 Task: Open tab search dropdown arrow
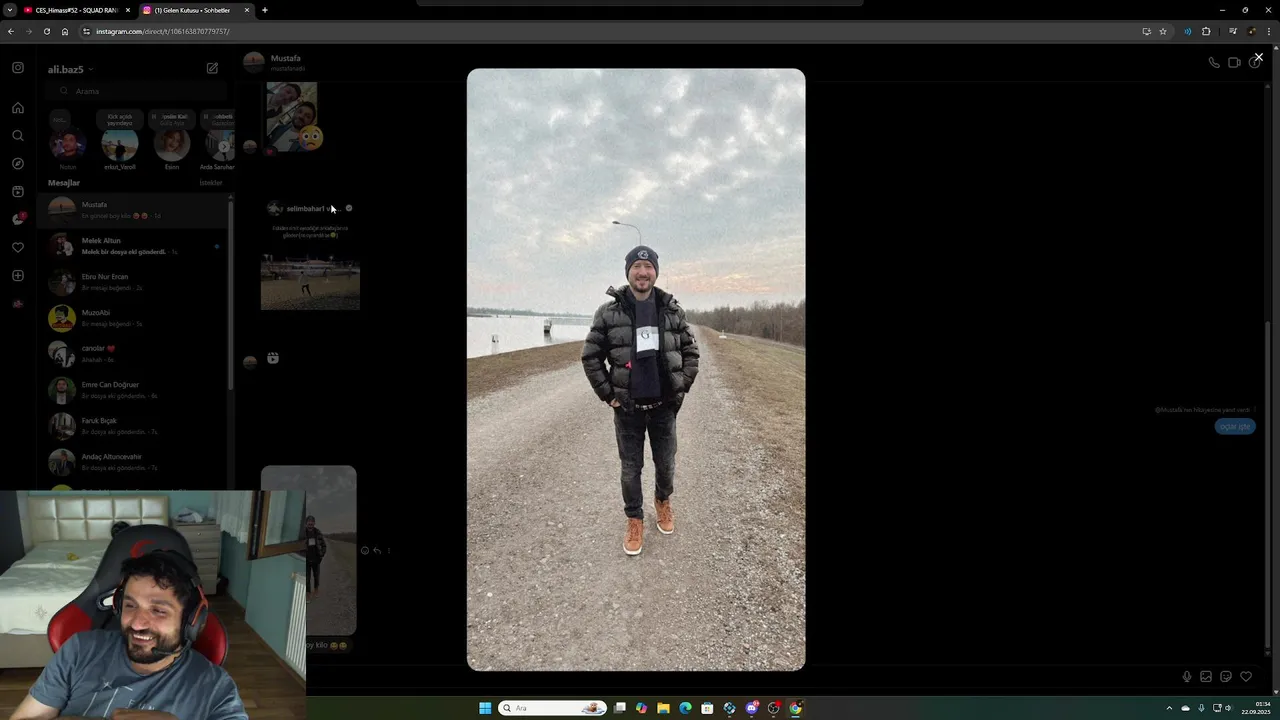(9, 10)
